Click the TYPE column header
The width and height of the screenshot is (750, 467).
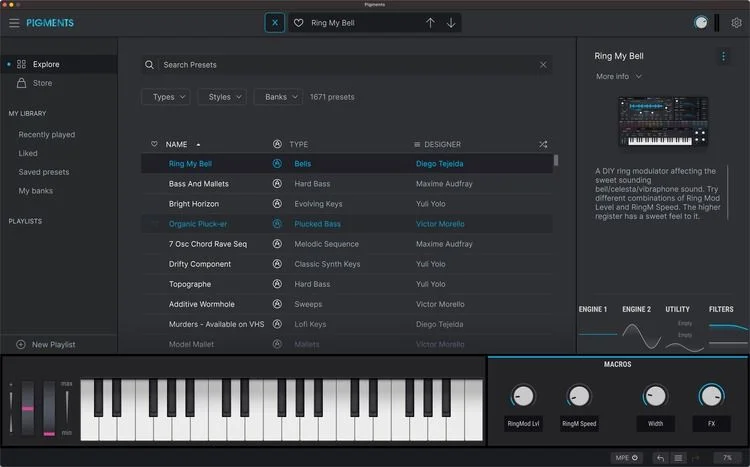click(x=298, y=144)
